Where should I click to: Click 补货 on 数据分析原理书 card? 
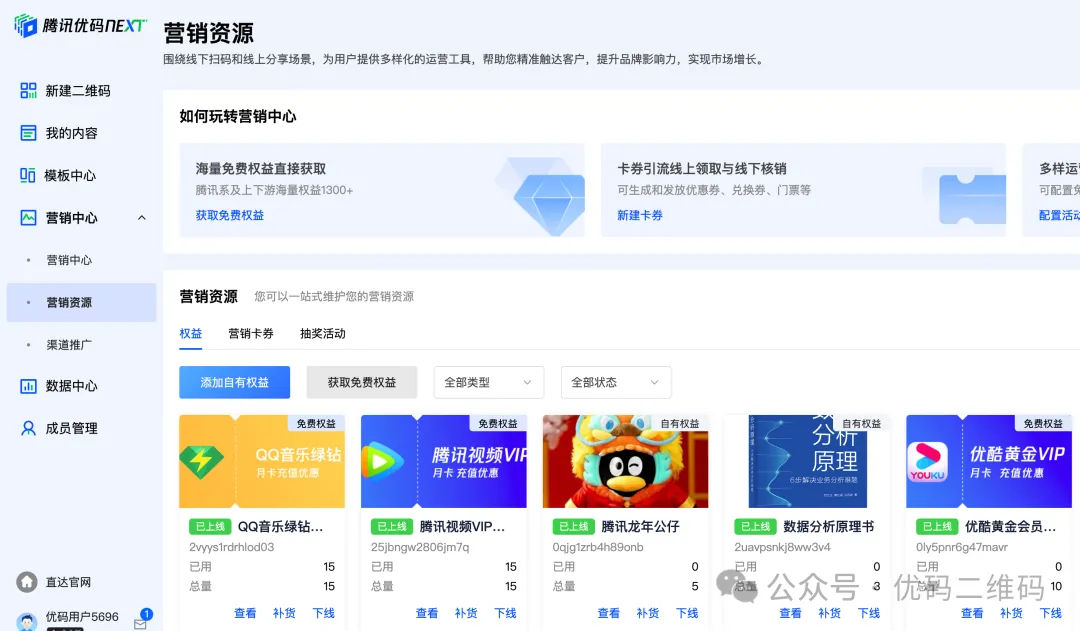tap(829, 613)
